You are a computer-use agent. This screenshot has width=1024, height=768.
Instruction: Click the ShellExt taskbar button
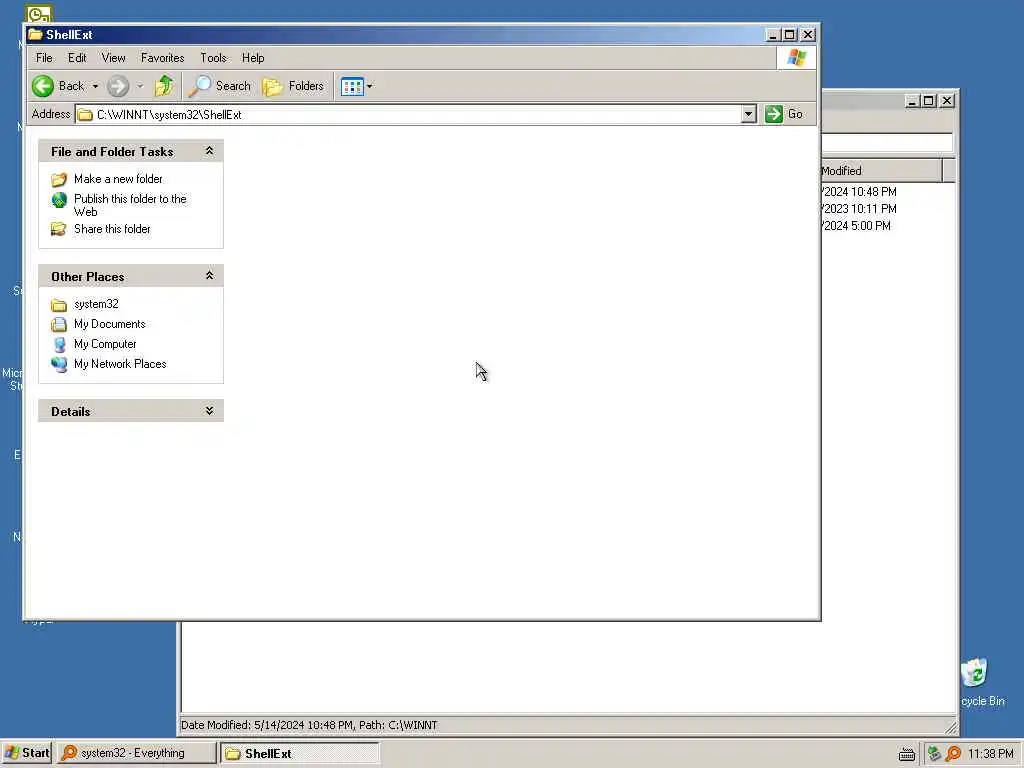point(299,753)
